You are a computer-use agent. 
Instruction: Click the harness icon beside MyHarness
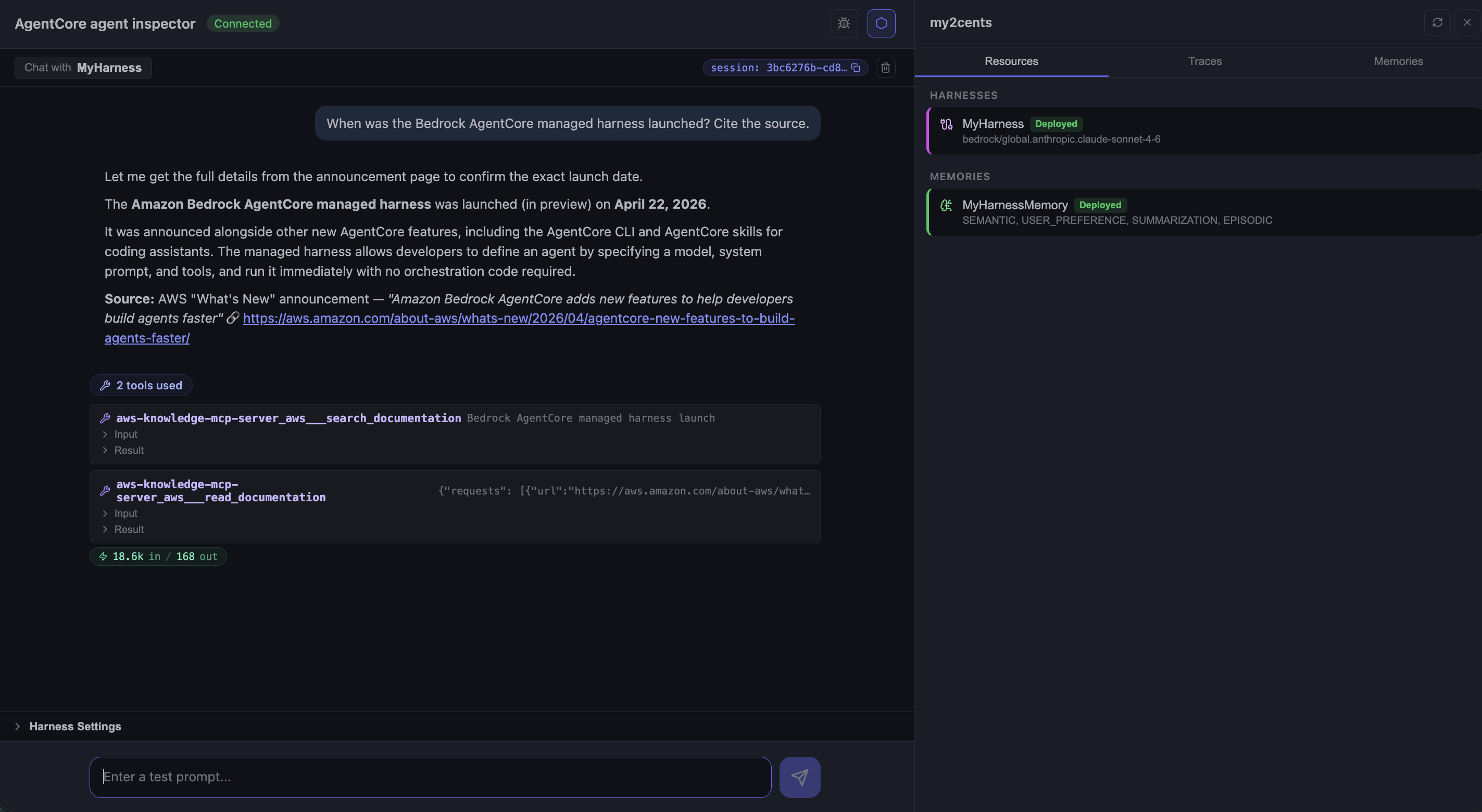946,124
